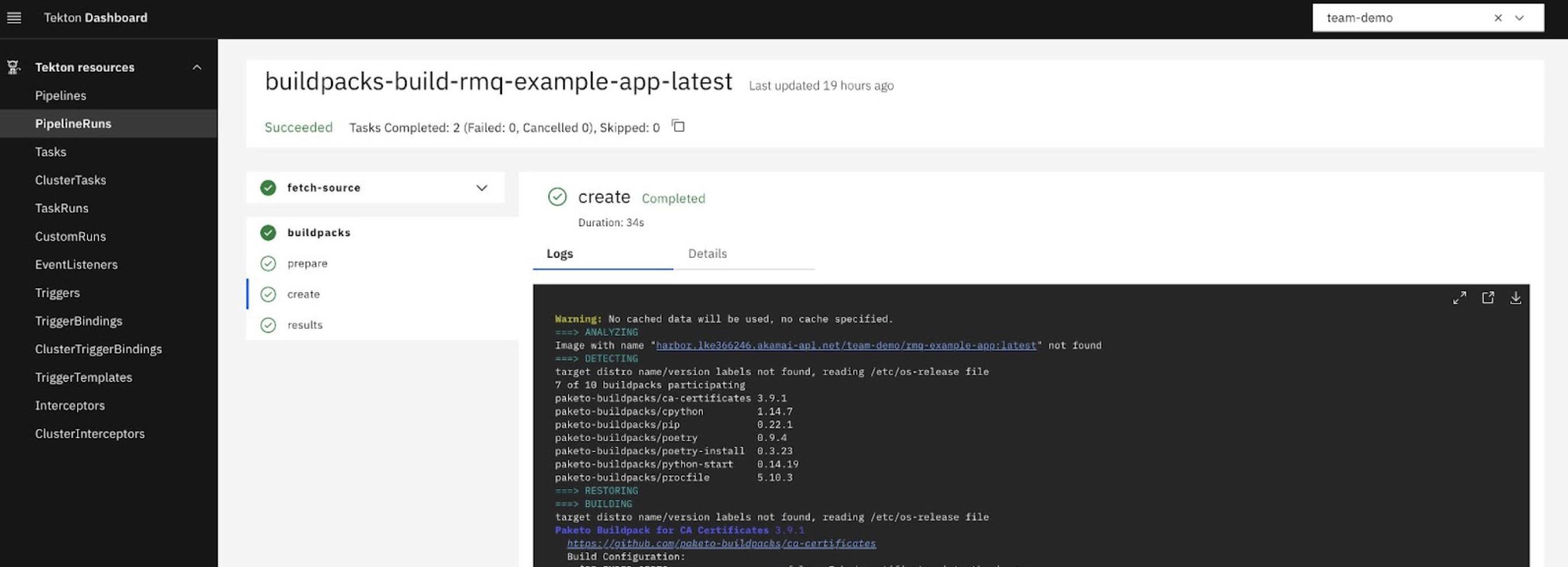Click the fetch-source success checkmark

coord(269,188)
